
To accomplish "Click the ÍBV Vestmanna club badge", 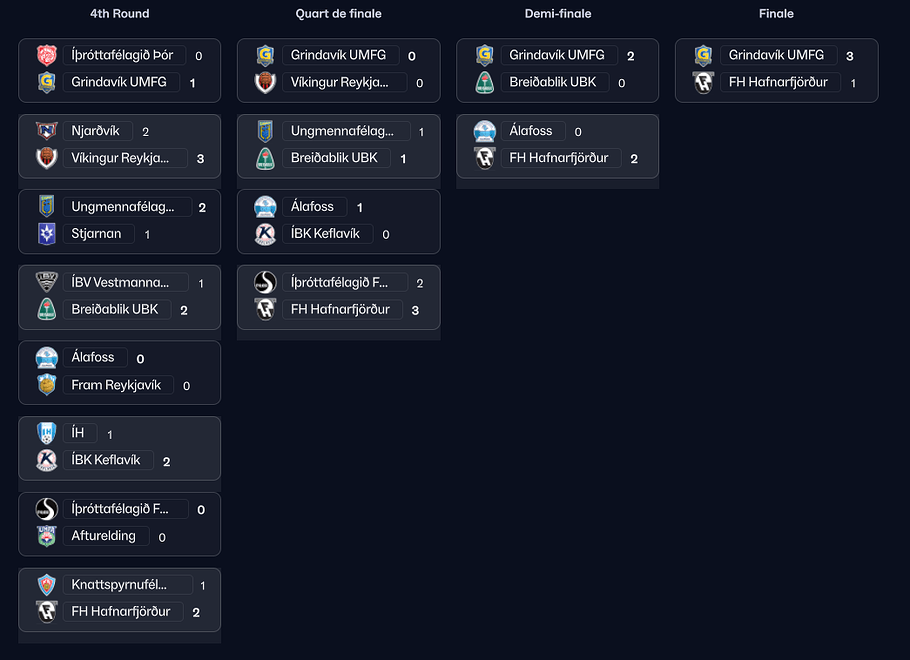I will (47, 283).
